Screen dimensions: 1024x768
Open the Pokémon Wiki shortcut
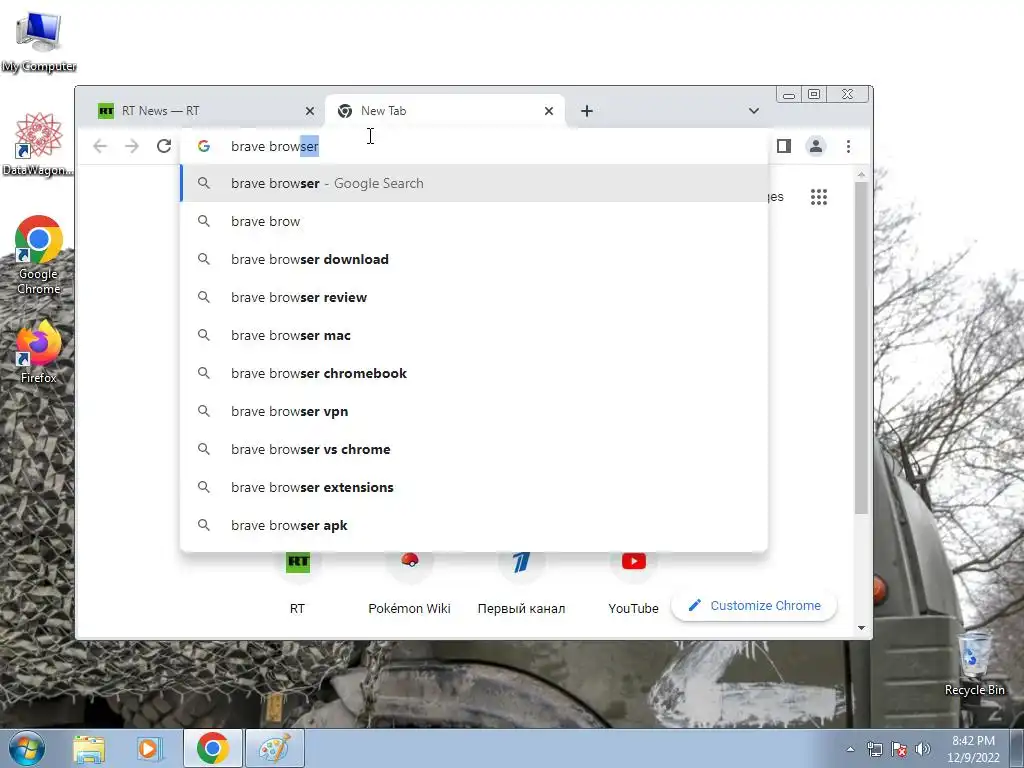point(409,583)
